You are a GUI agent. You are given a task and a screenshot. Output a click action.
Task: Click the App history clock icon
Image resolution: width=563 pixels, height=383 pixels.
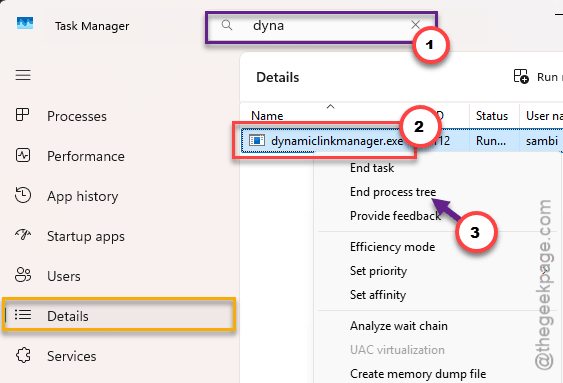pyautogui.click(x=23, y=195)
